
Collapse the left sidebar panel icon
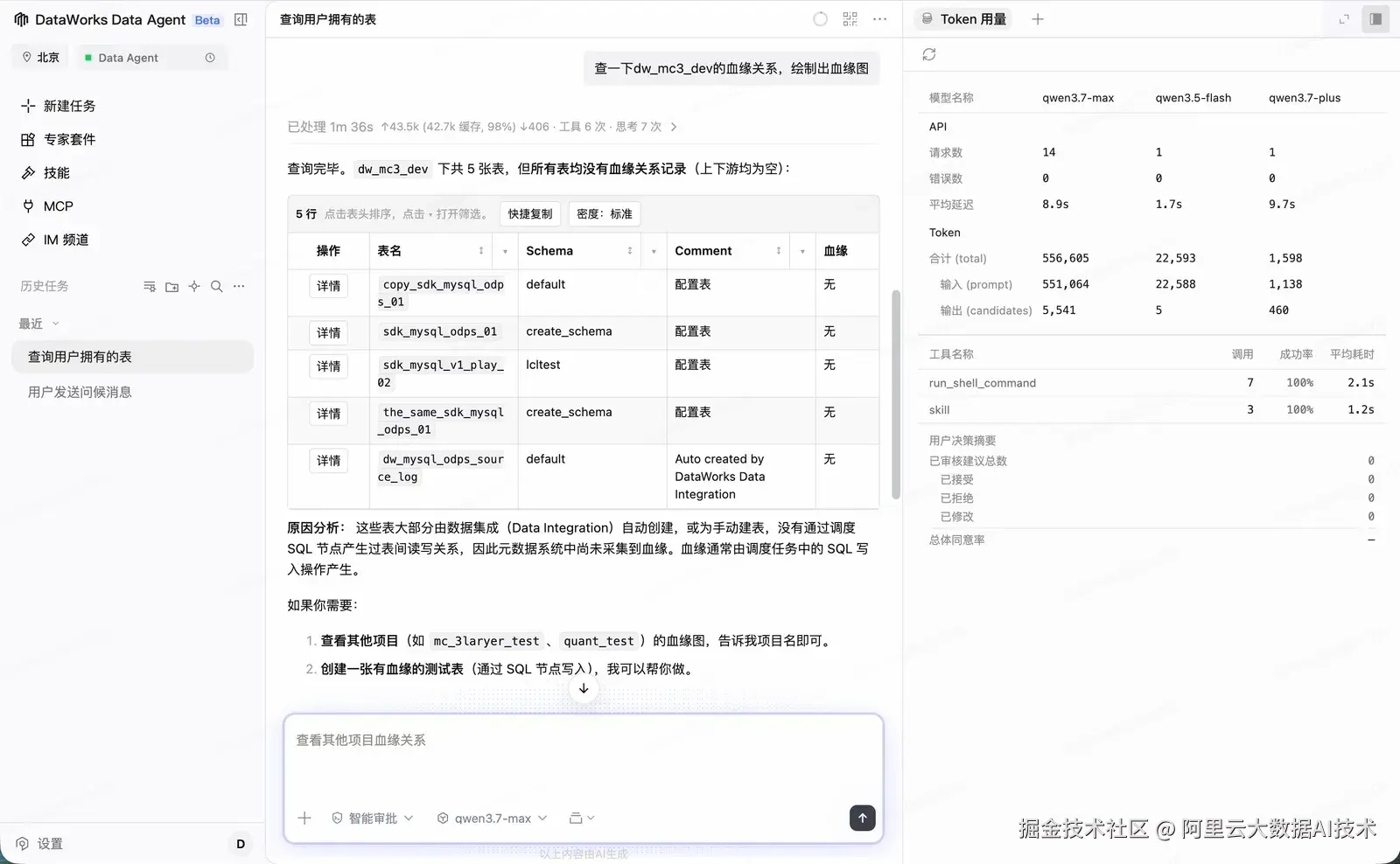pos(241,19)
